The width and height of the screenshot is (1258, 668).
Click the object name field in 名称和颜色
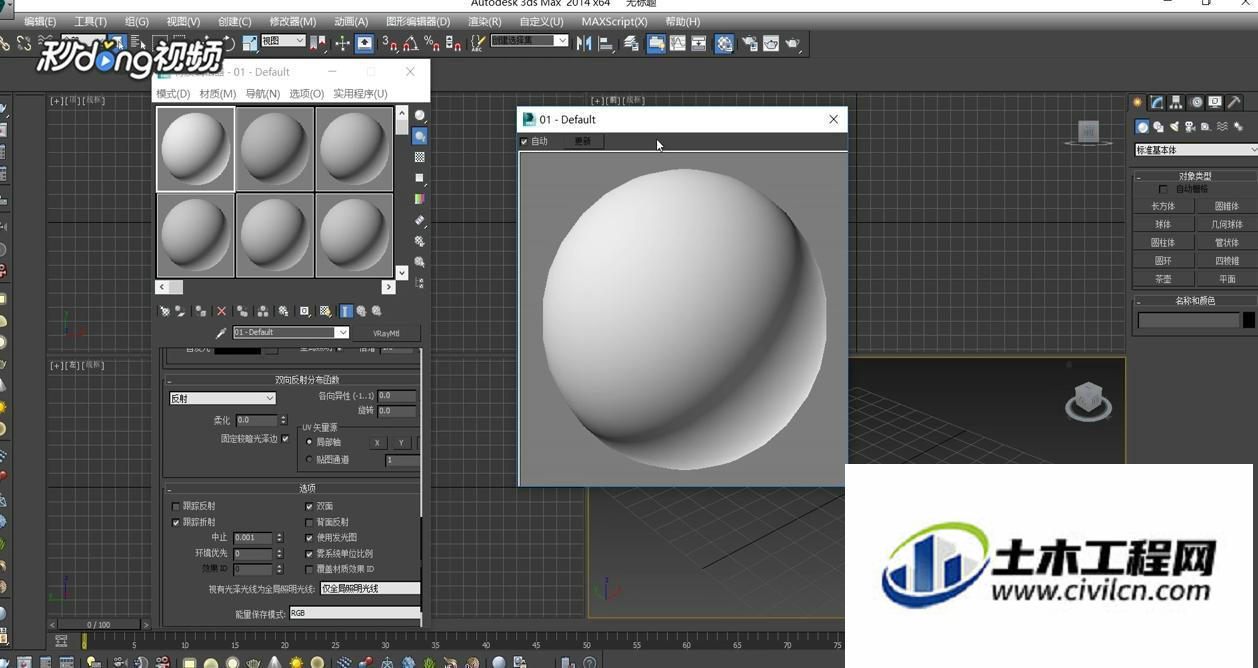click(1189, 321)
